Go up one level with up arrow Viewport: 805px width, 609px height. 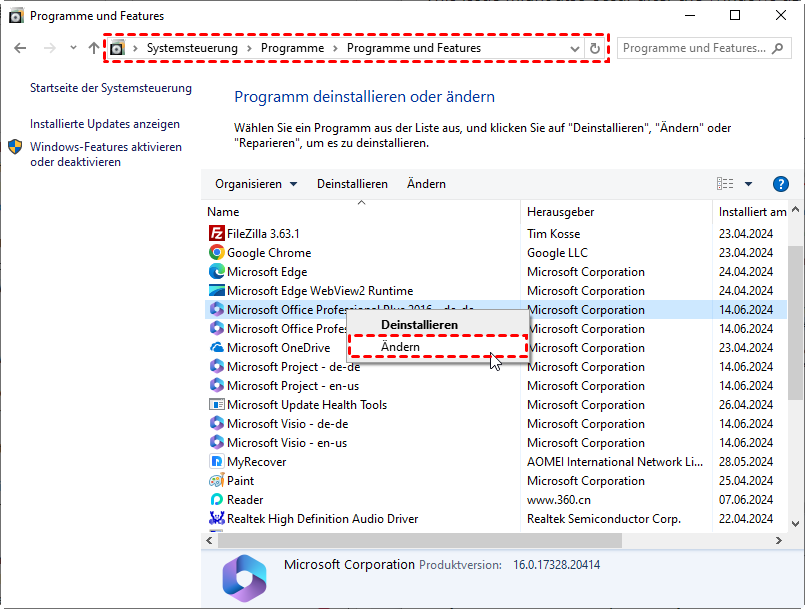tap(93, 48)
